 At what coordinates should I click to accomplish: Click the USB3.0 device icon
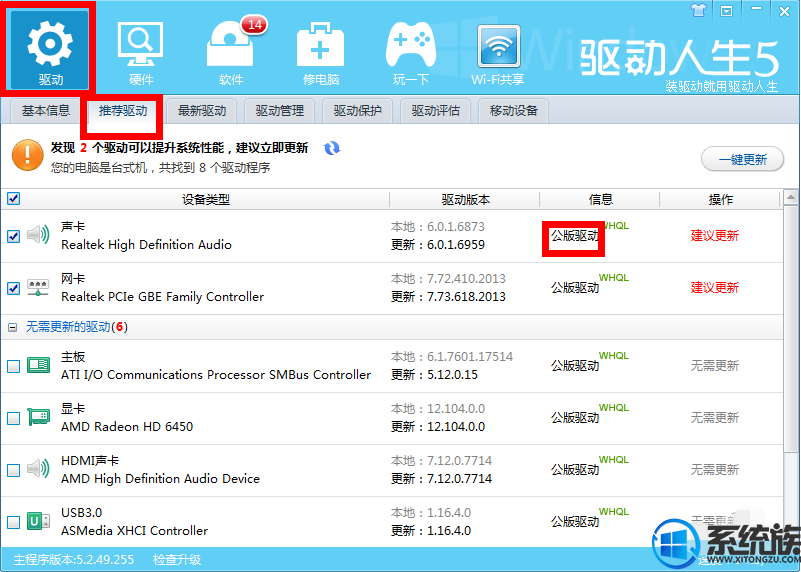pyautogui.click(x=38, y=521)
